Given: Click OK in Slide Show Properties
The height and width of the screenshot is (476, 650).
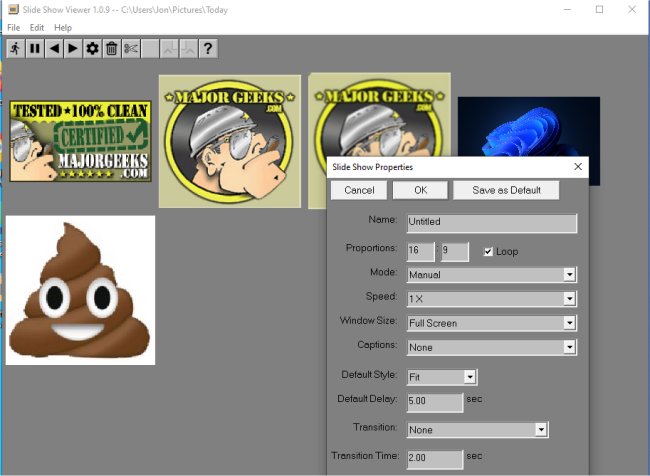Looking at the screenshot, I should pyautogui.click(x=420, y=190).
